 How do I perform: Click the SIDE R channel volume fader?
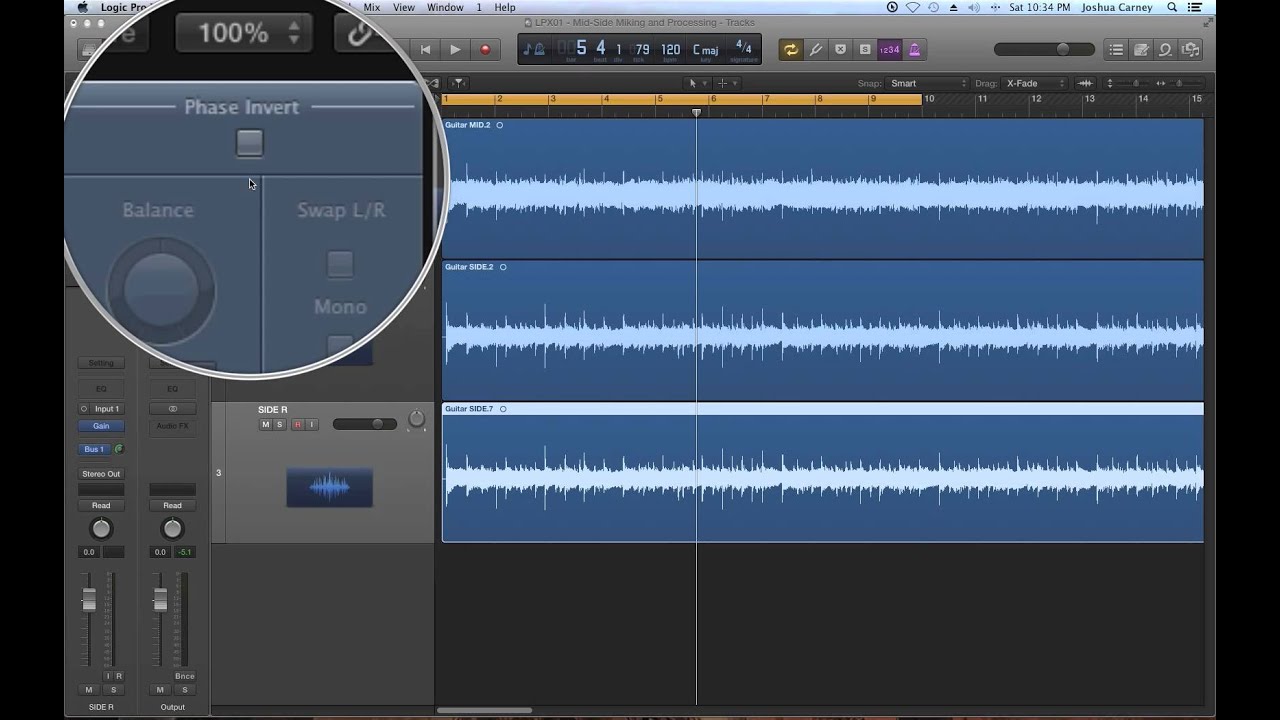coord(89,599)
